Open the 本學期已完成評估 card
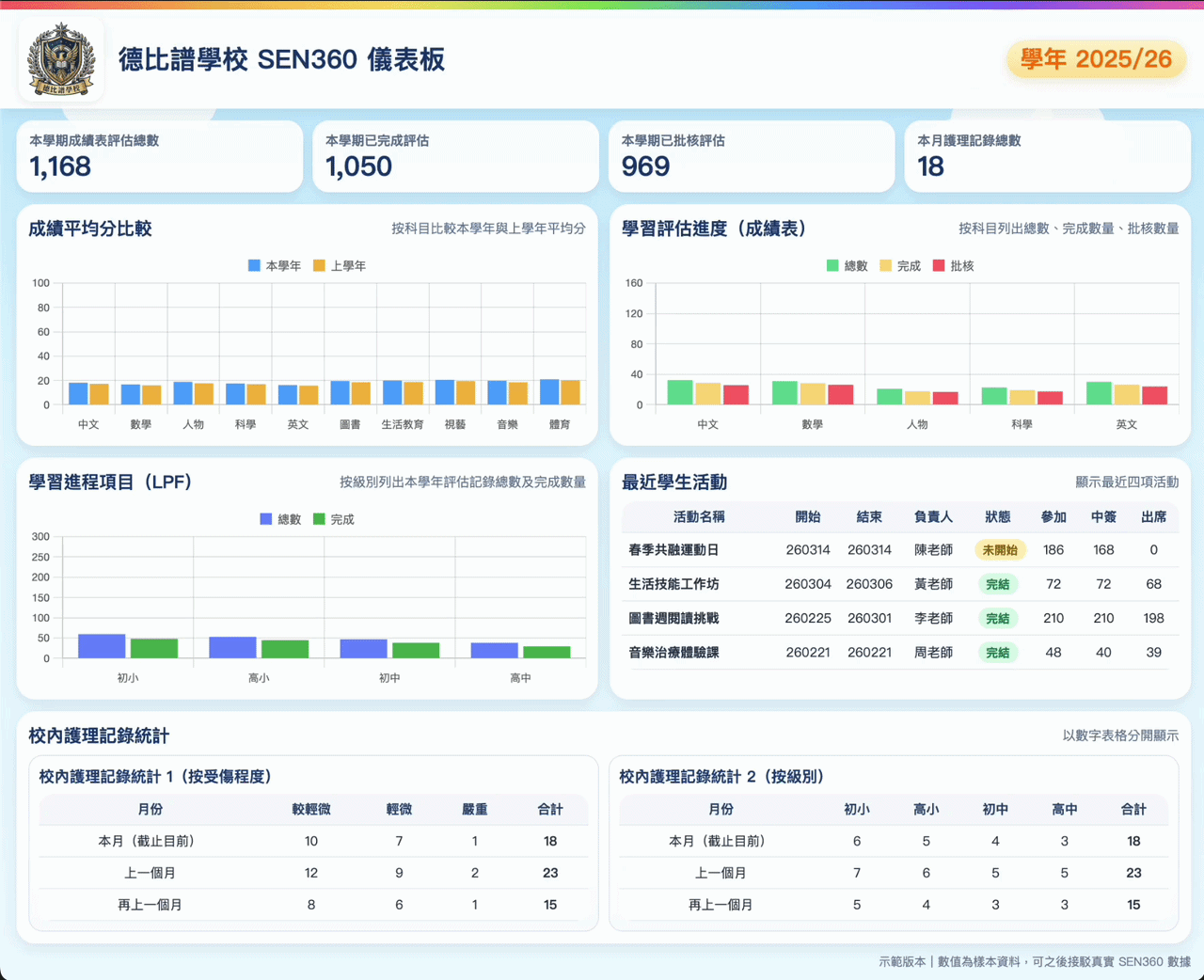This screenshot has width=1204, height=980. [455, 156]
